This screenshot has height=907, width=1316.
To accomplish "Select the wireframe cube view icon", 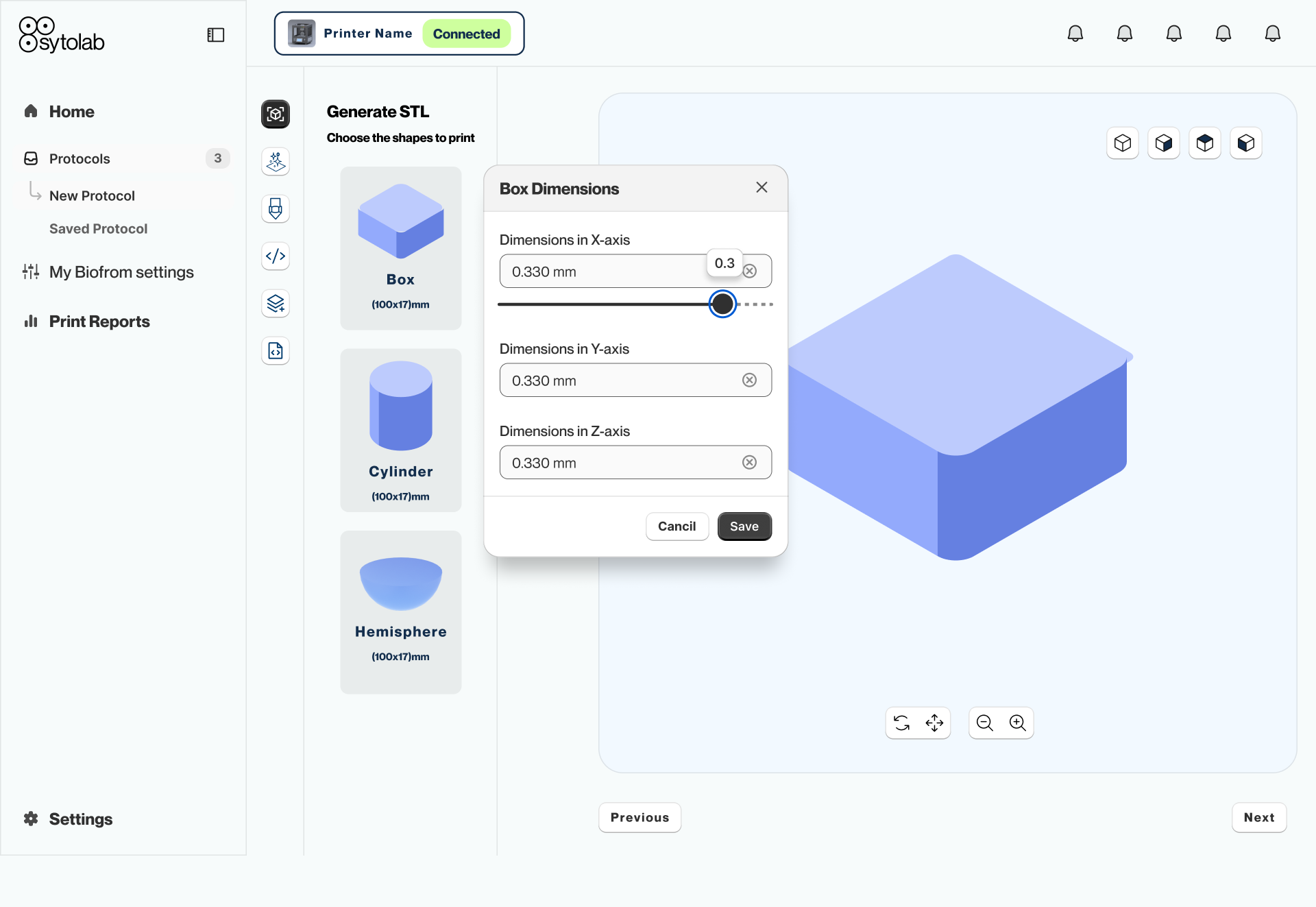I will coord(1123,143).
